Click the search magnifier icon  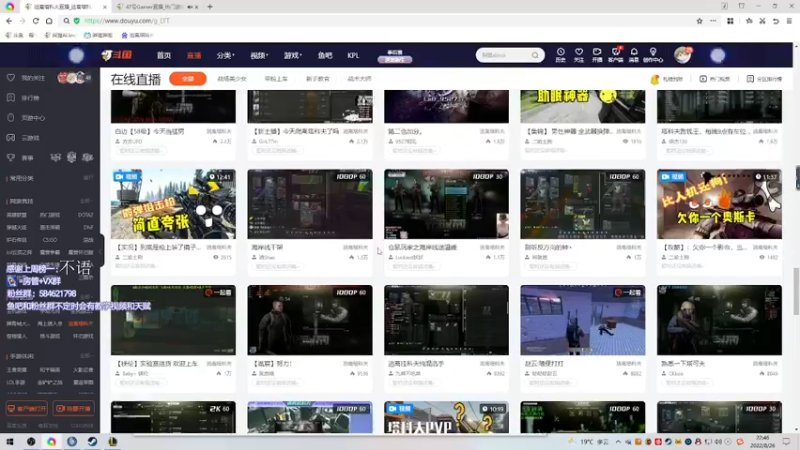[x=535, y=55]
